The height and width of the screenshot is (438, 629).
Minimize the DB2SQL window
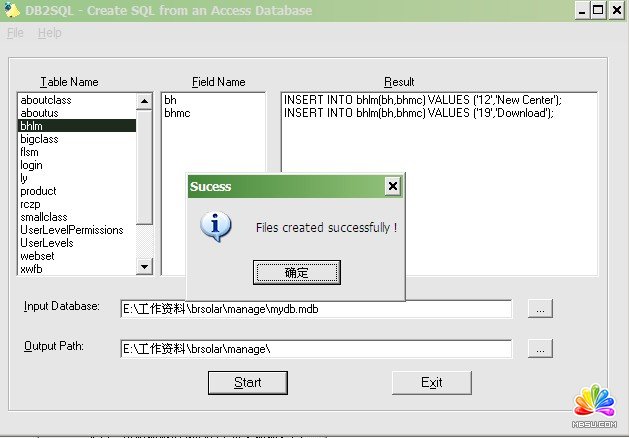(582, 11)
